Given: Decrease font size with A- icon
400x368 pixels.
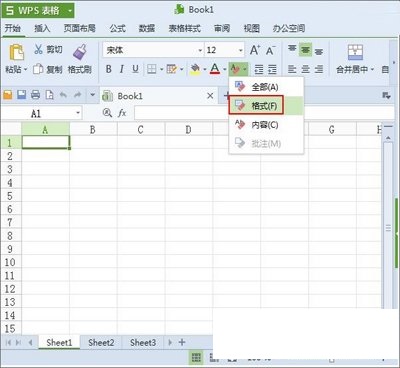Looking at the screenshot, I should click(x=270, y=50).
